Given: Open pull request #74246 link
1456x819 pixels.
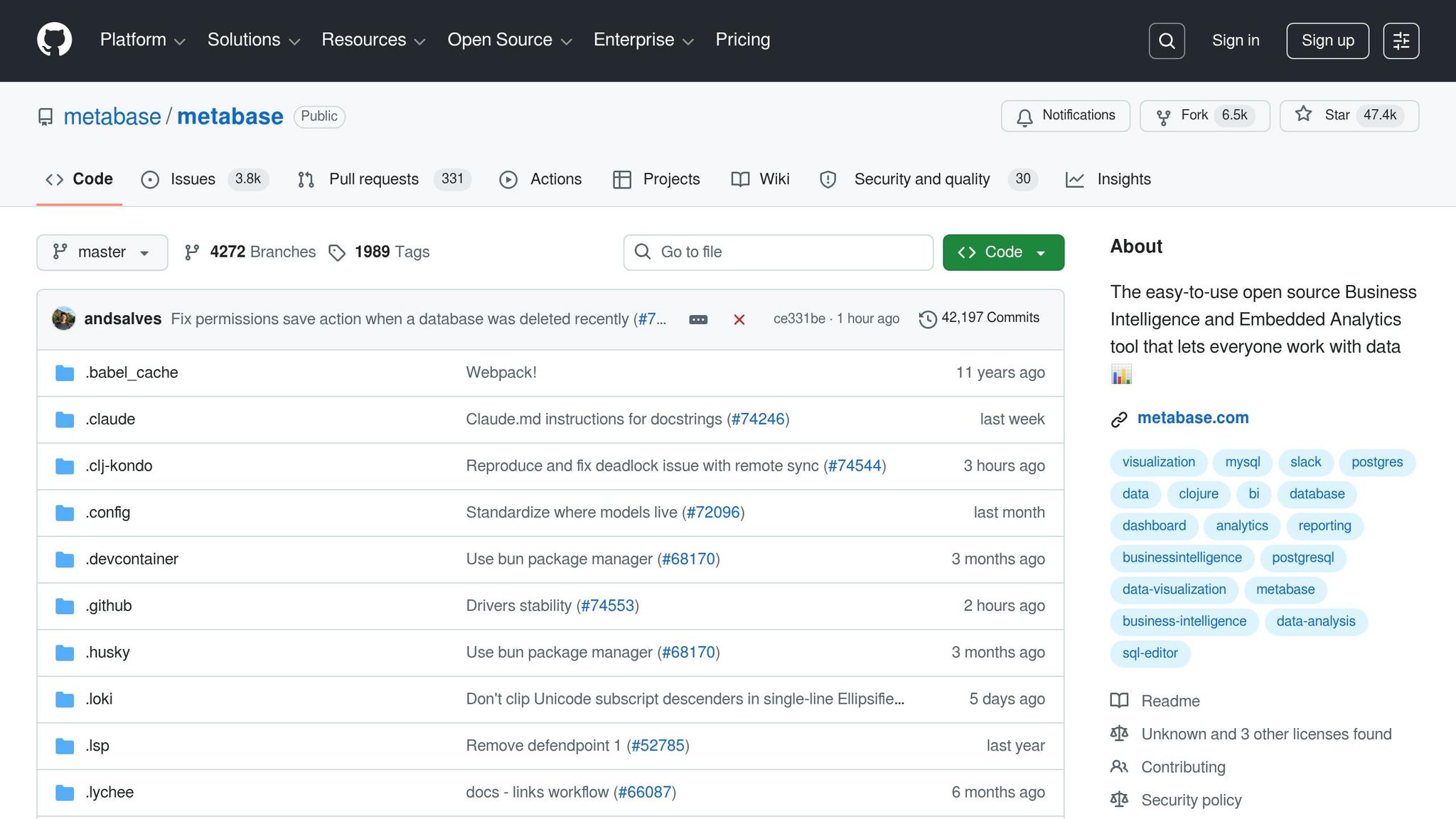Looking at the screenshot, I should [758, 419].
